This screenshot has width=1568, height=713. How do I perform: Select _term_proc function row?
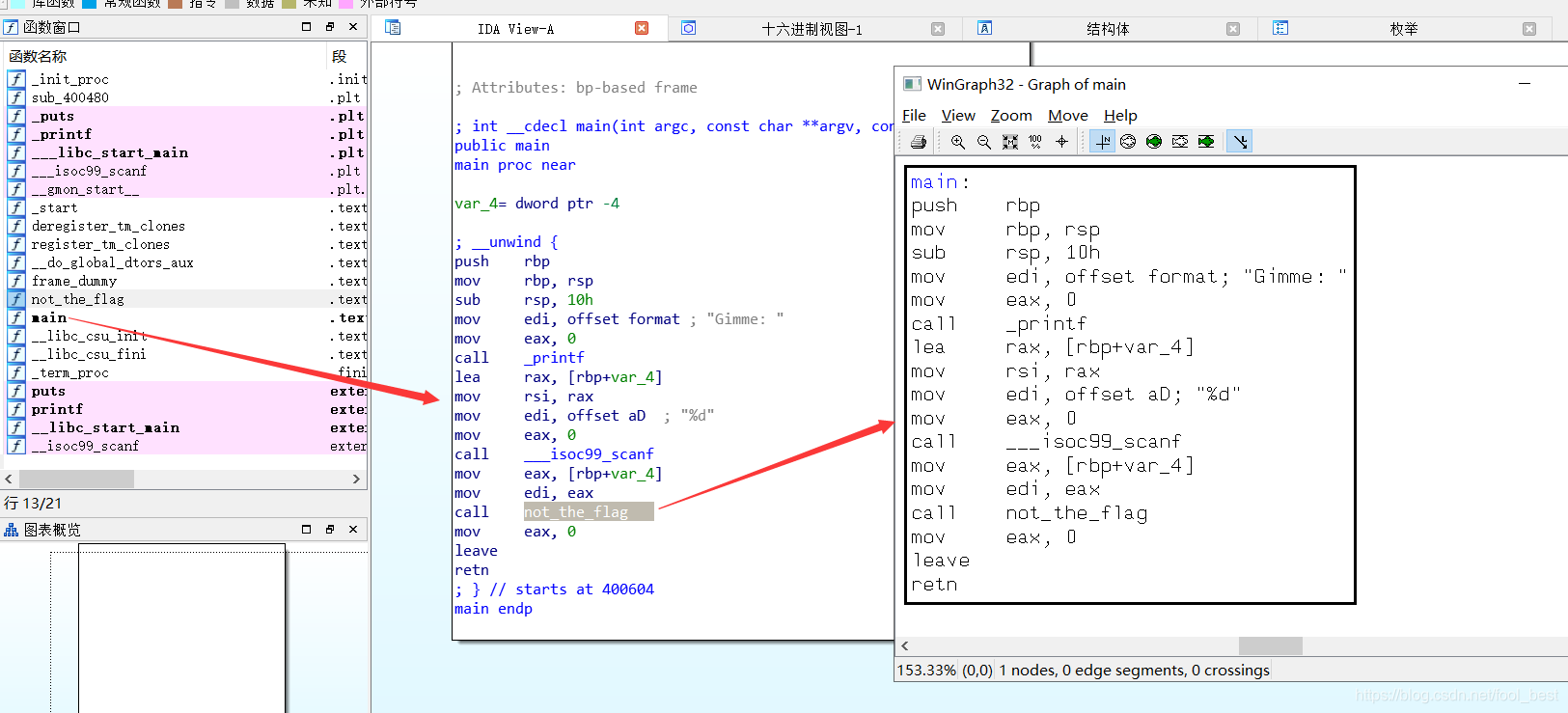pyautogui.click(x=187, y=372)
